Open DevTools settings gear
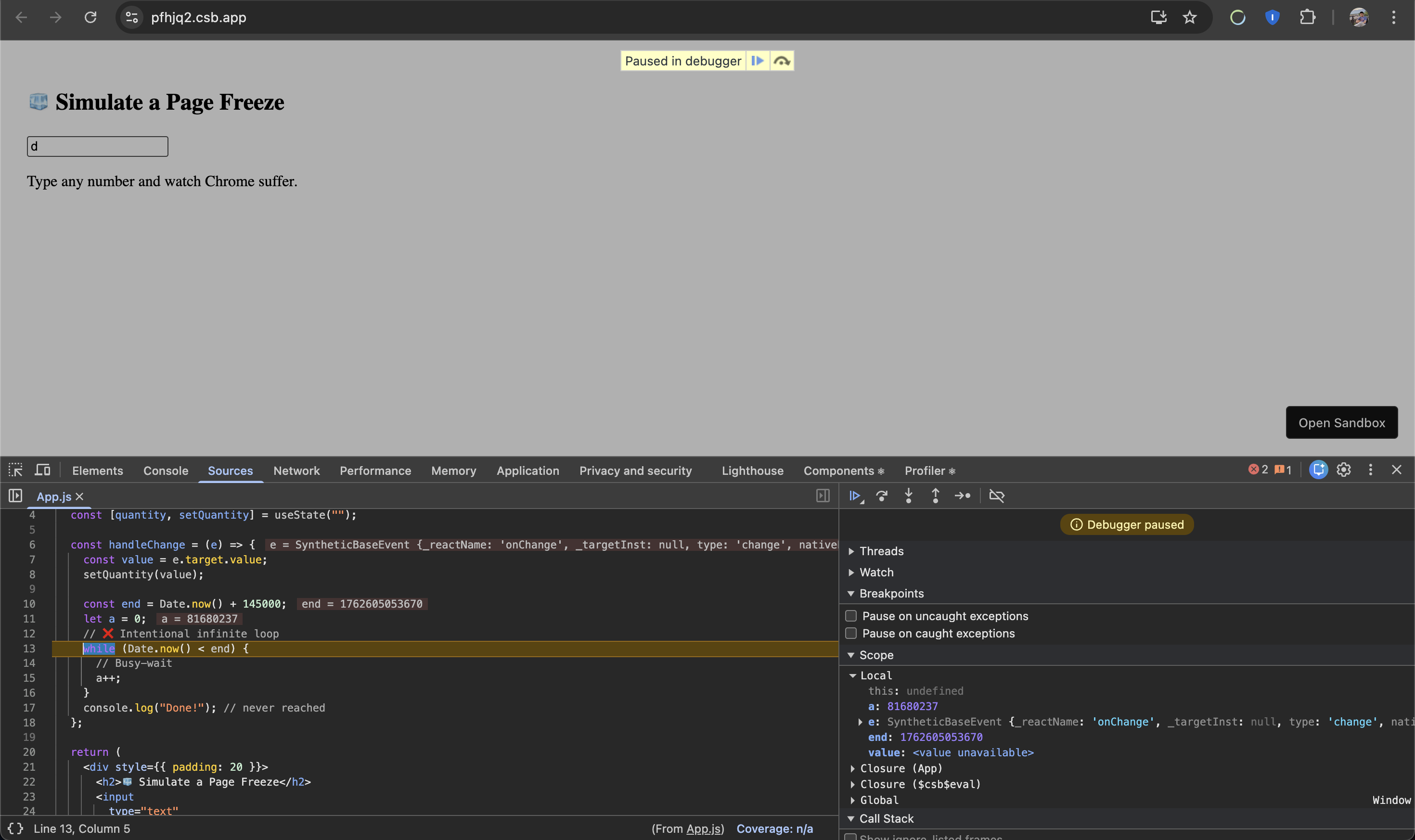Screen dimensions: 1415x840 point(1344,470)
